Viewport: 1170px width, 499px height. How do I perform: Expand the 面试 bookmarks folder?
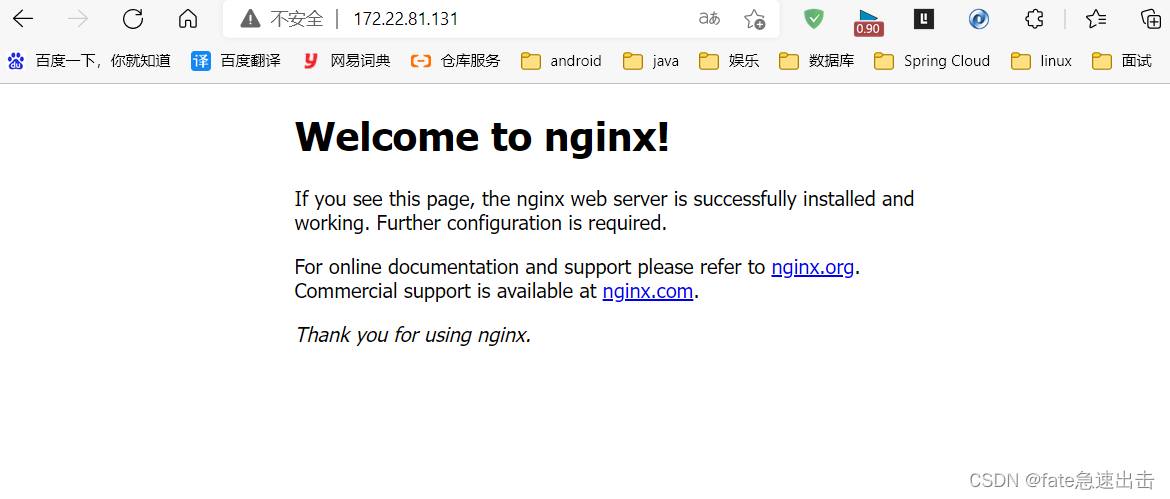1121,61
